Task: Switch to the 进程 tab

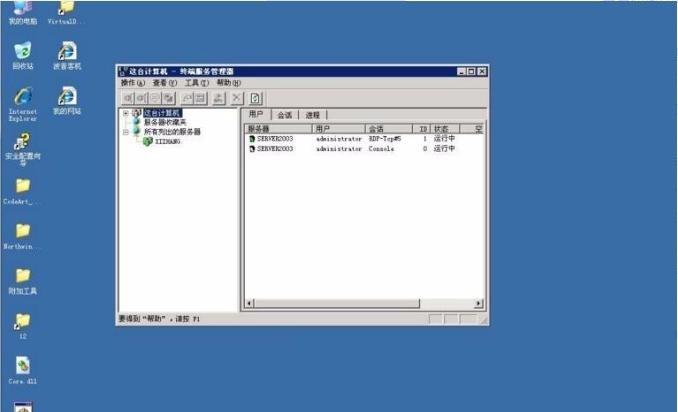Action: [312, 115]
